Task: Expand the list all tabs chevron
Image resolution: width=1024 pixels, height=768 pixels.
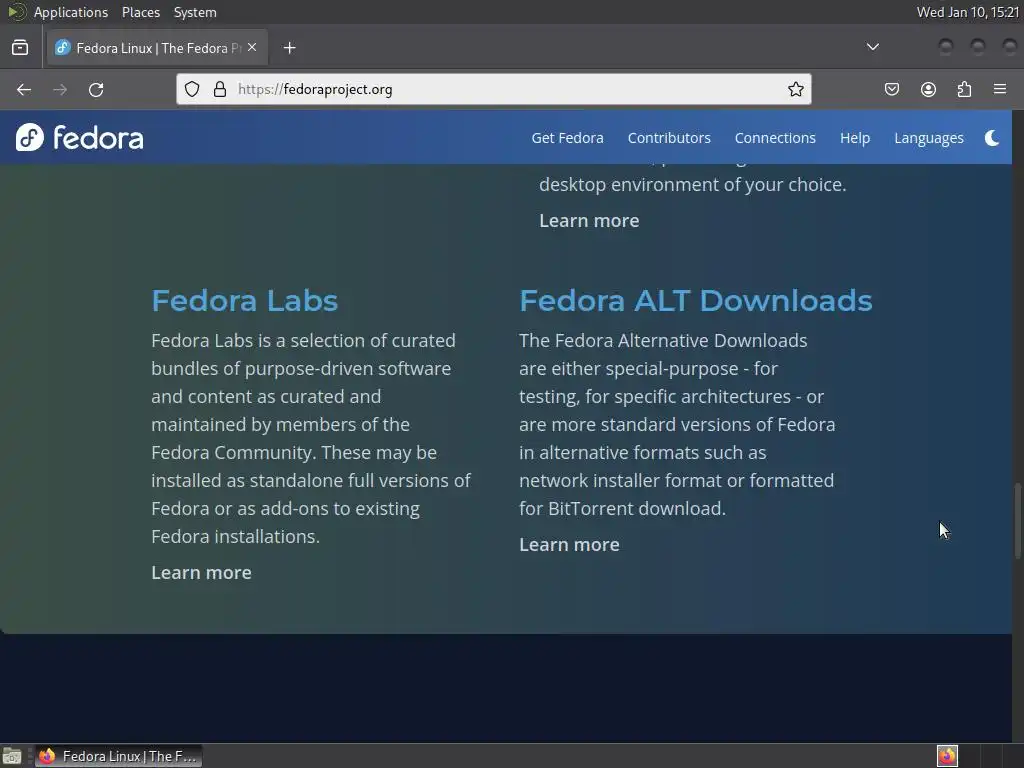Action: click(x=872, y=47)
